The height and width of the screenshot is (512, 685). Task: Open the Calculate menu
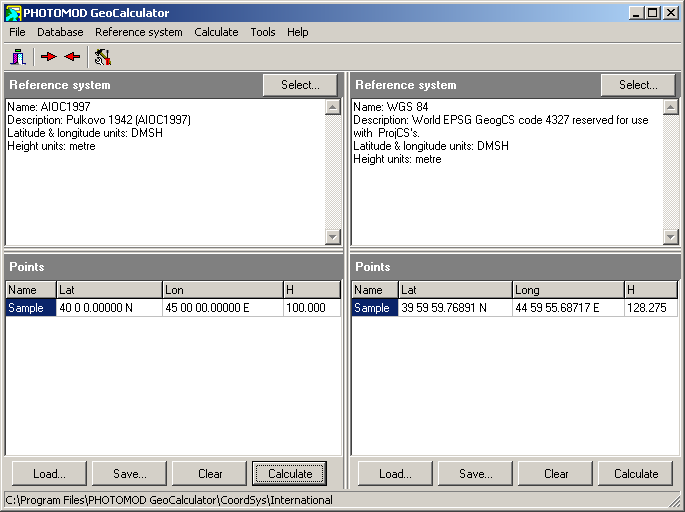click(x=216, y=32)
